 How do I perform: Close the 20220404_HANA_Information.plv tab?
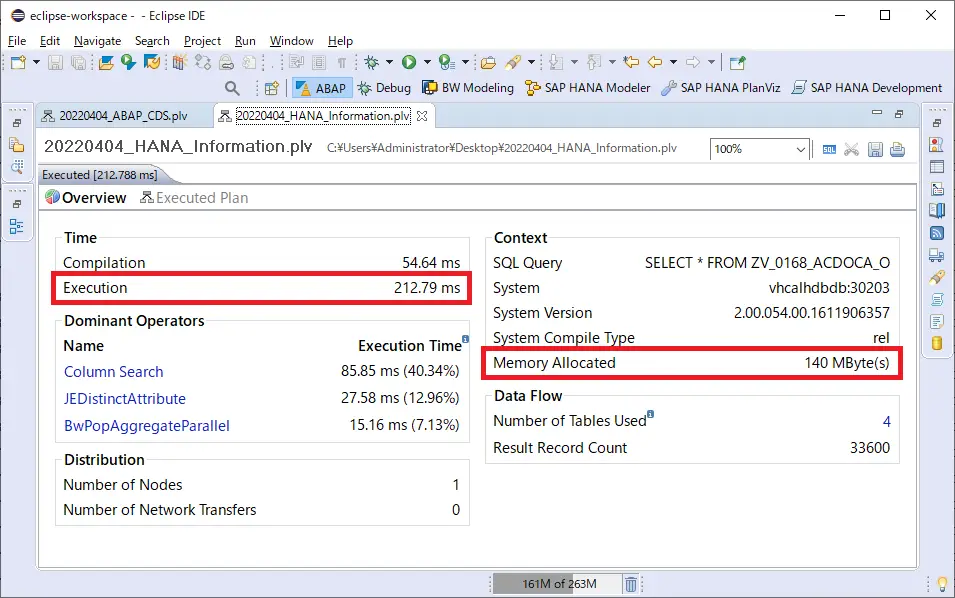tap(422, 116)
